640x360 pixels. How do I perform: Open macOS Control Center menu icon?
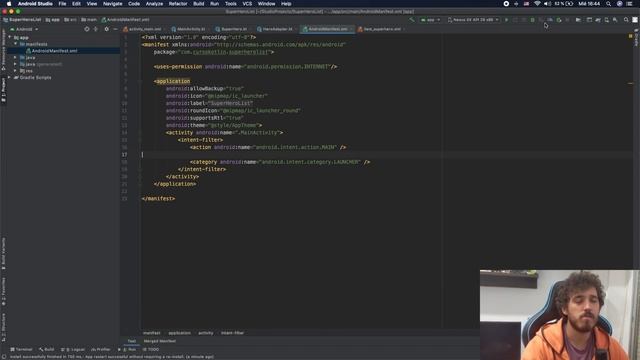tap(629, 4)
